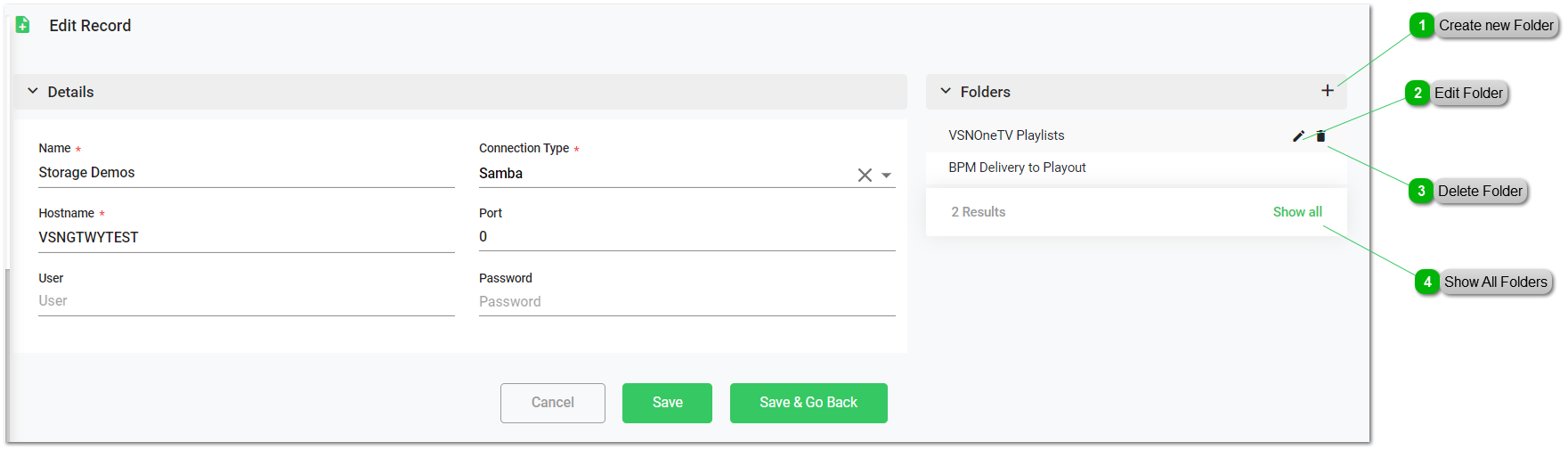Focus the Name field with Storage Demos

tap(245, 173)
